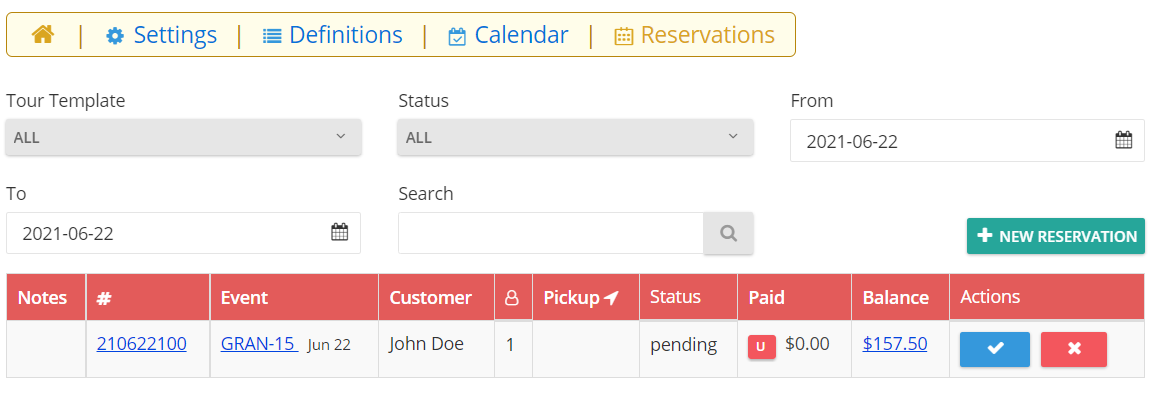Open the Definitions page
This screenshot has height=402, width=1150.
pyautogui.click(x=332, y=34)
